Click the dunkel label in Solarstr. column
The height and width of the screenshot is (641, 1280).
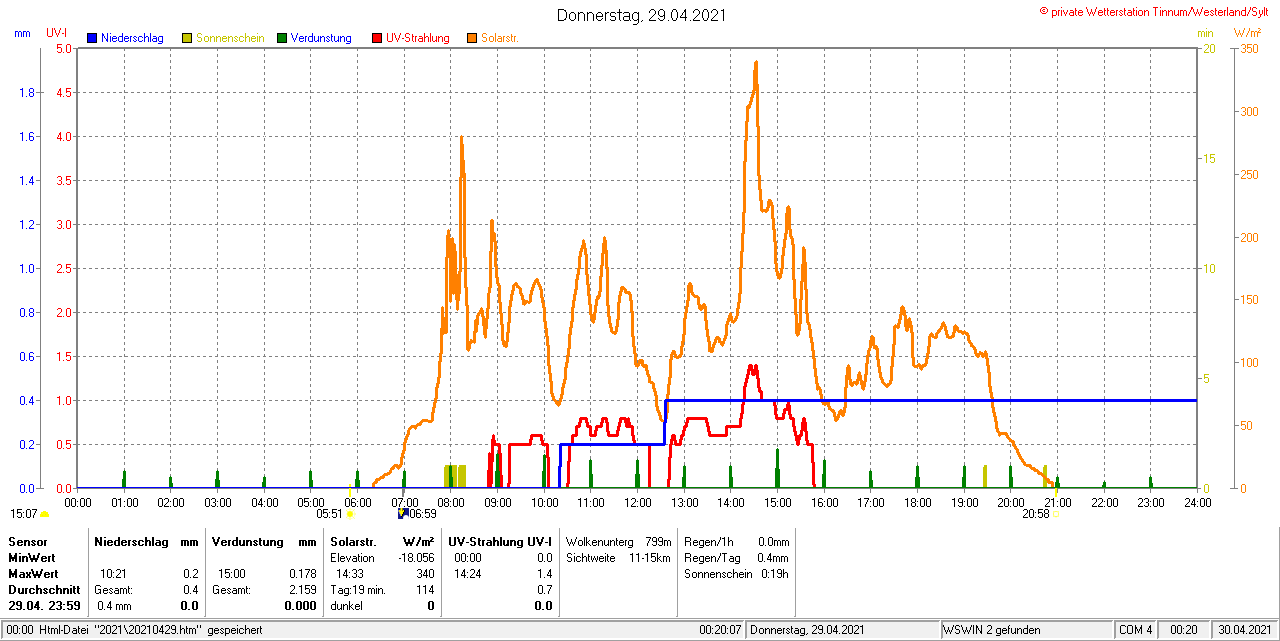[x=346, y=606]
